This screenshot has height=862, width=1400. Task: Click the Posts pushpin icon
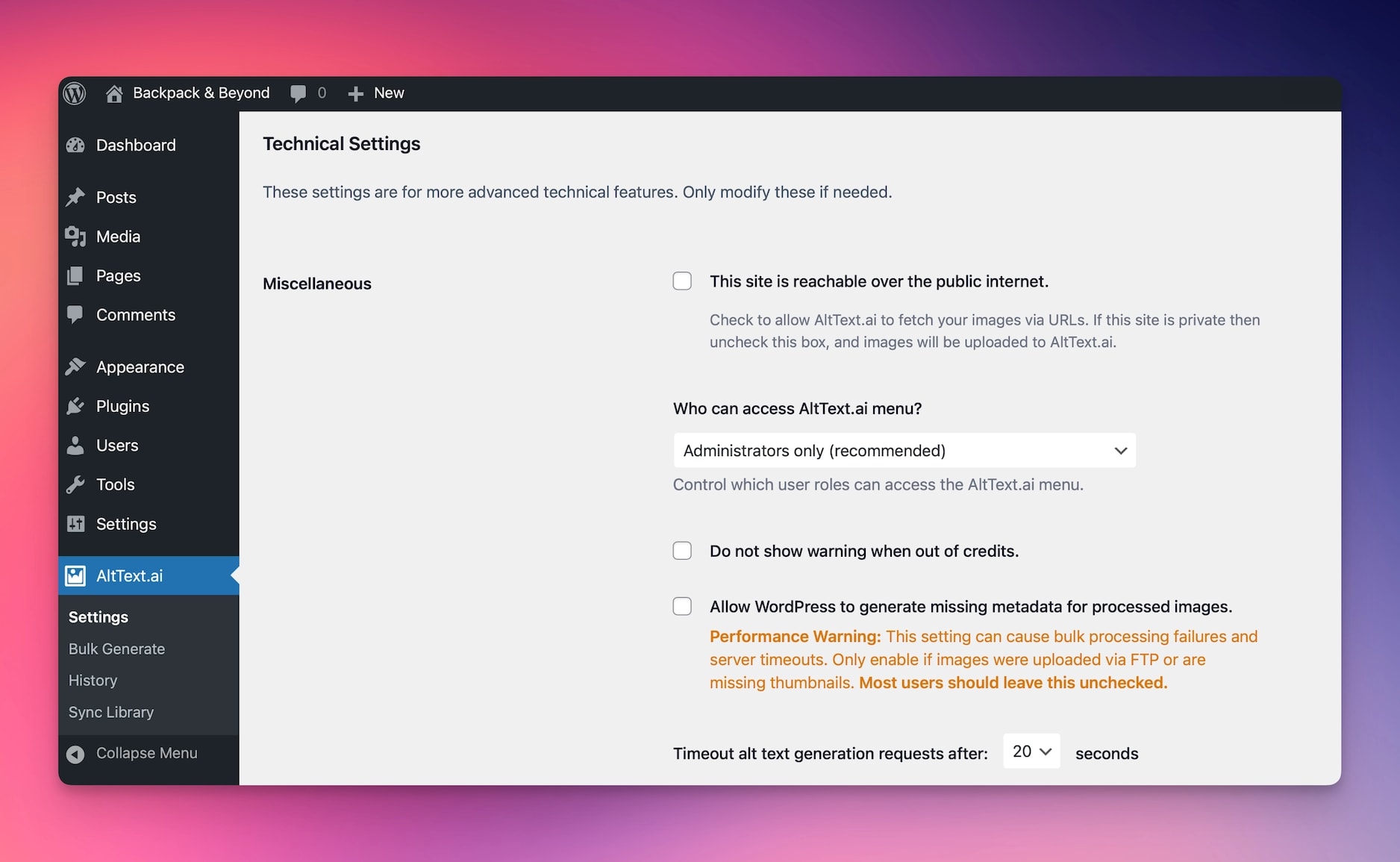[x=75, y=197]
